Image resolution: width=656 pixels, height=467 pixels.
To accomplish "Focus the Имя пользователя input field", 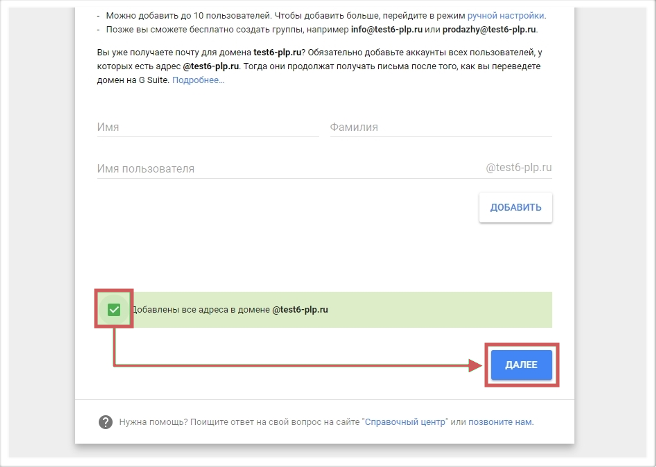I will 289,168.
